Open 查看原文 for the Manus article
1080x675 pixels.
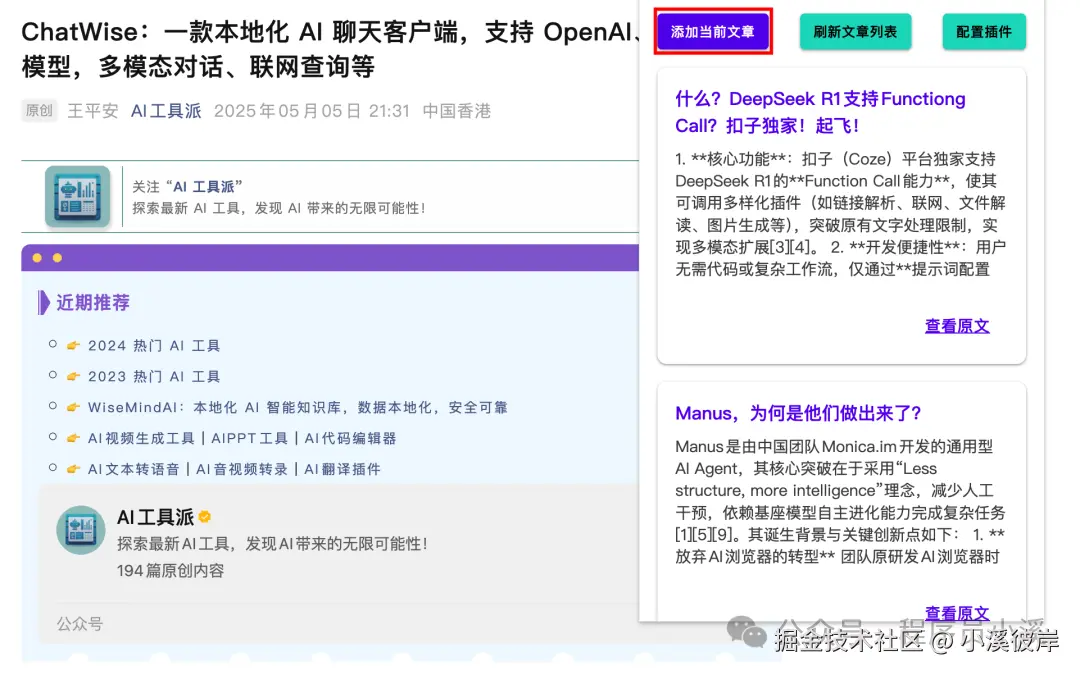[x=957, y=613]
